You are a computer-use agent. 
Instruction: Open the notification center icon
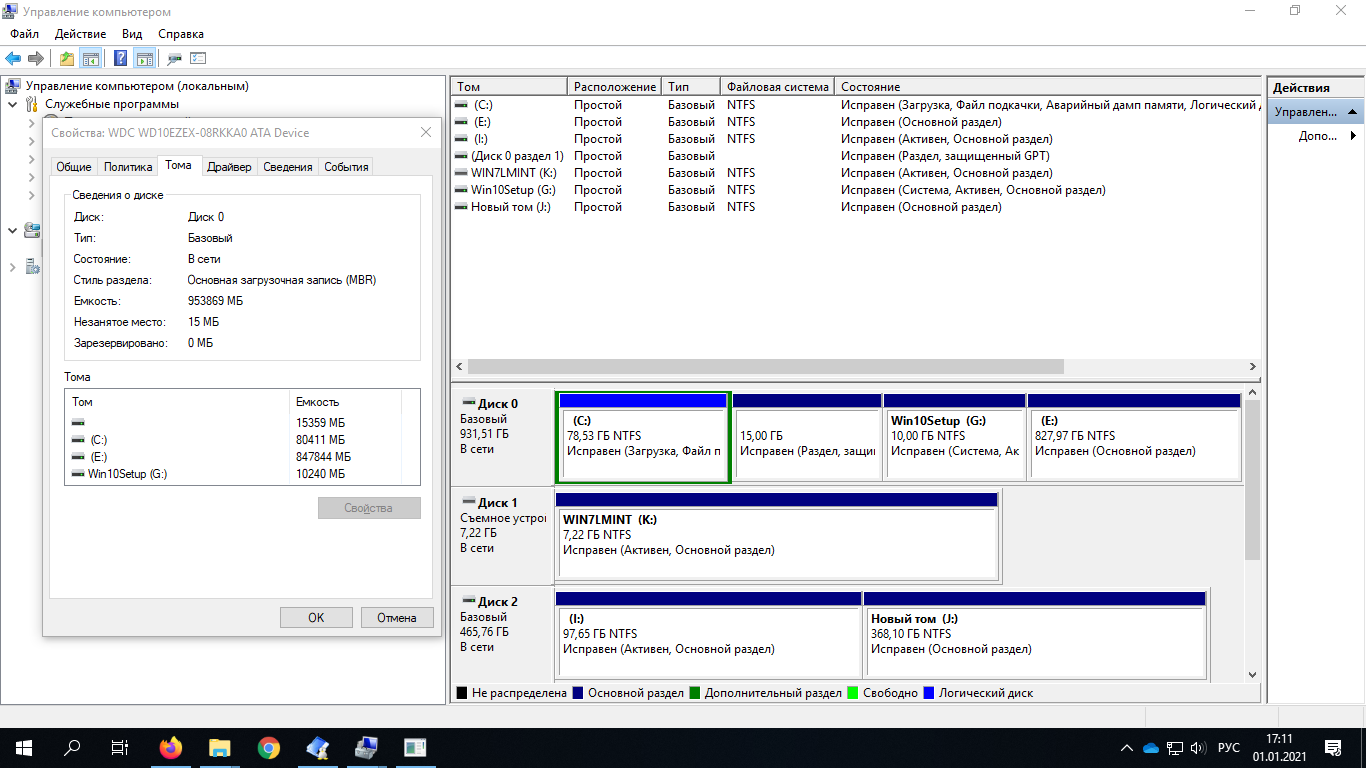click(x=1333, y=748)
